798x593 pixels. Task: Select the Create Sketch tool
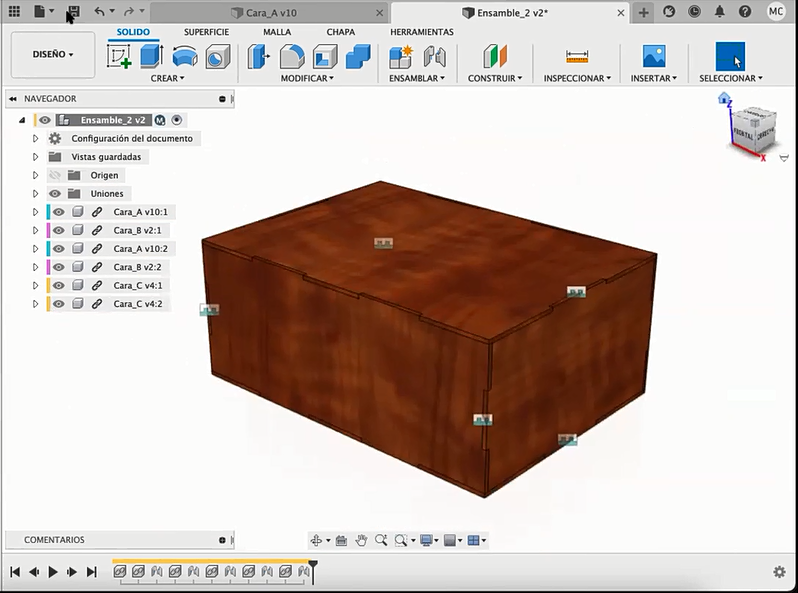[x=119, y=56]
